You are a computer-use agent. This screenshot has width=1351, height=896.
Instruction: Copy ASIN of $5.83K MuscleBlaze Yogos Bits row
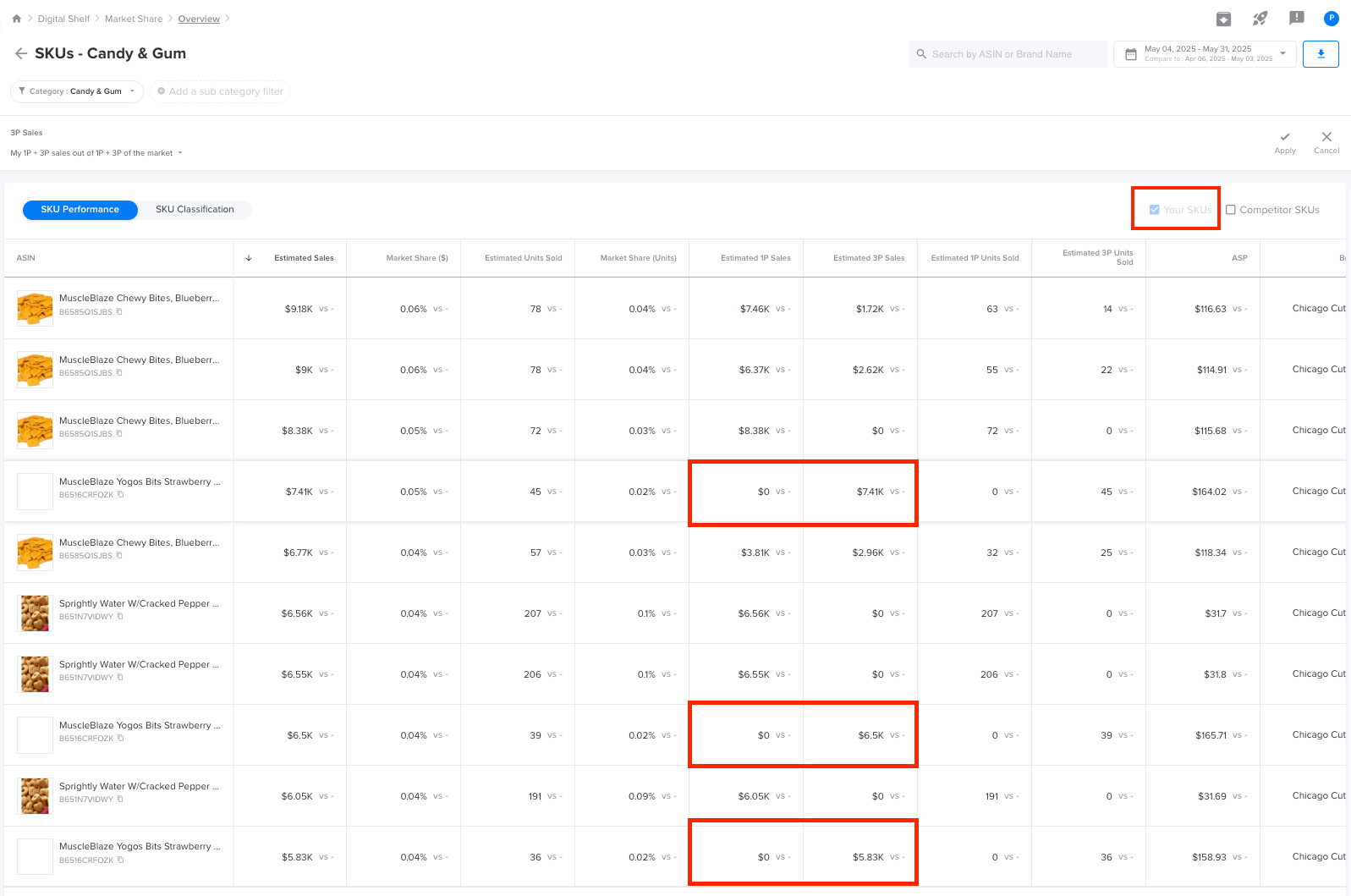point(120,860)
